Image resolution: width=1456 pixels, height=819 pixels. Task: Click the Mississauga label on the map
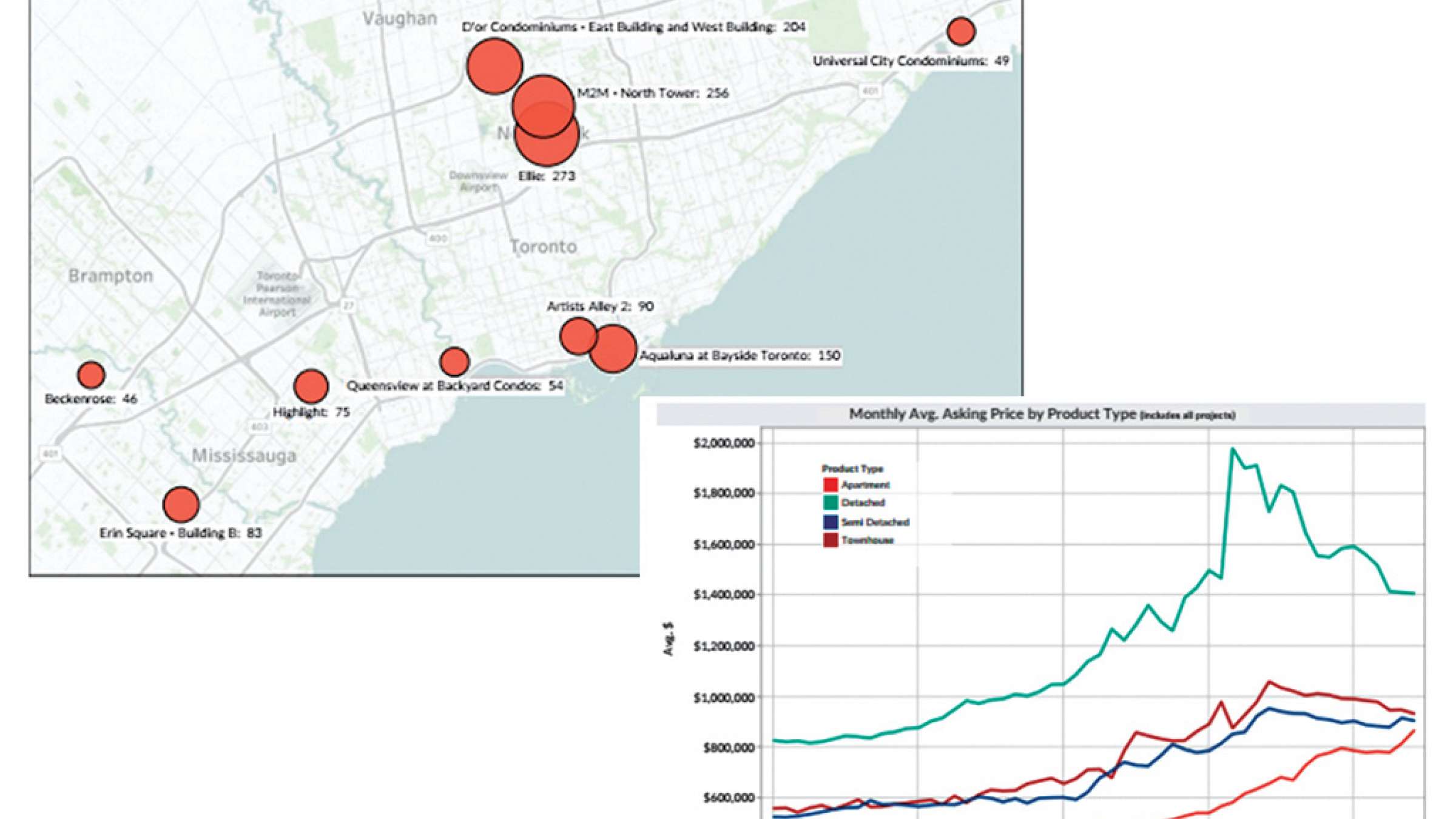[x=244, y=456]
